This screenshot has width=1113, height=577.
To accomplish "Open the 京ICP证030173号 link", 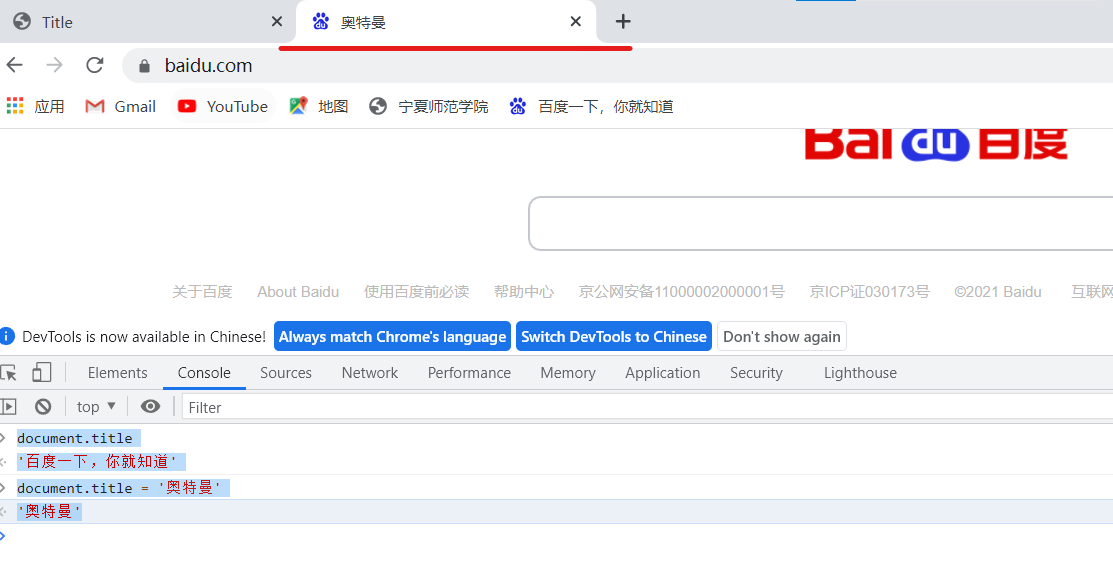I will (870, 292).
